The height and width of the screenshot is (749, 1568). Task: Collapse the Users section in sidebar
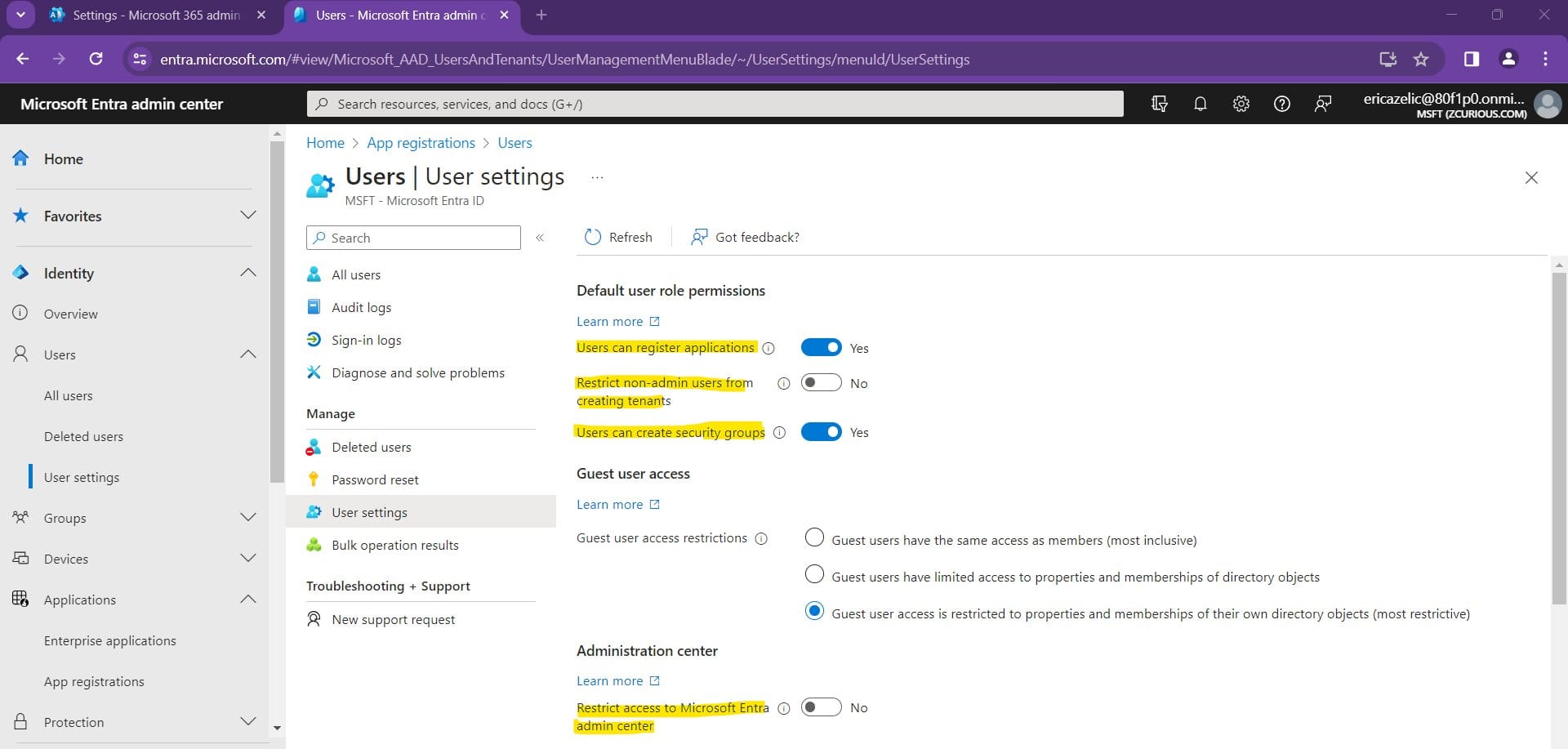point(248,354)
